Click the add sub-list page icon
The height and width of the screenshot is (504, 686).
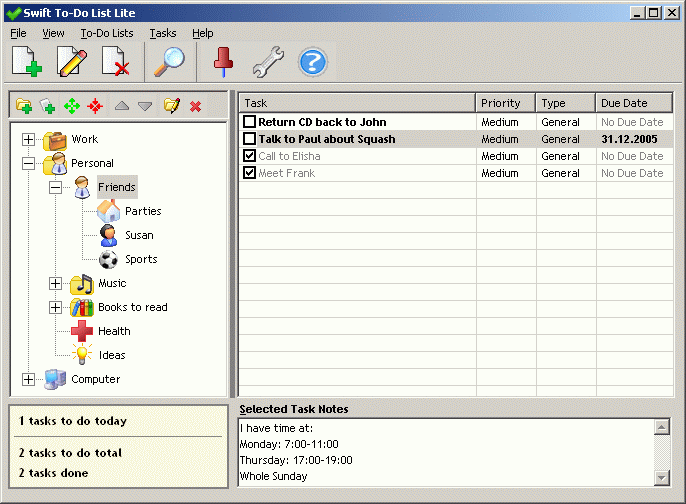pos(48,106)
